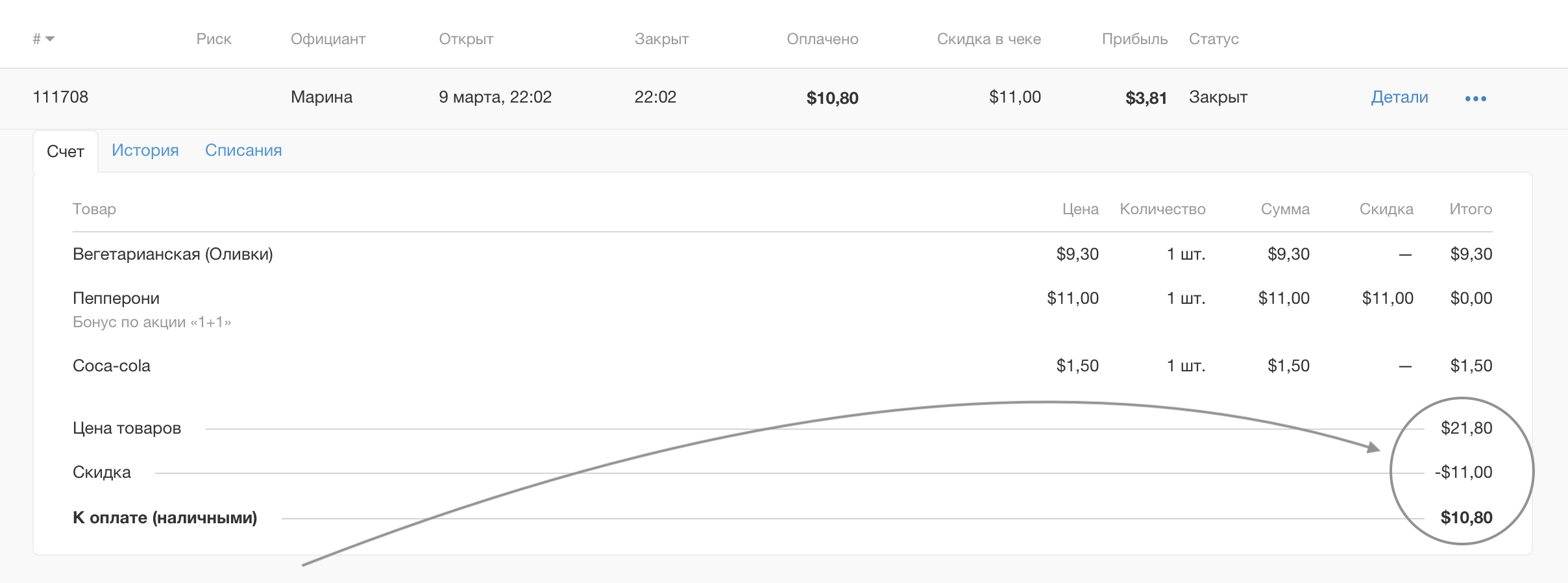This screenshot has height=583, width=1568.
Task: Click the Риск column header
Action: point(214,39)
